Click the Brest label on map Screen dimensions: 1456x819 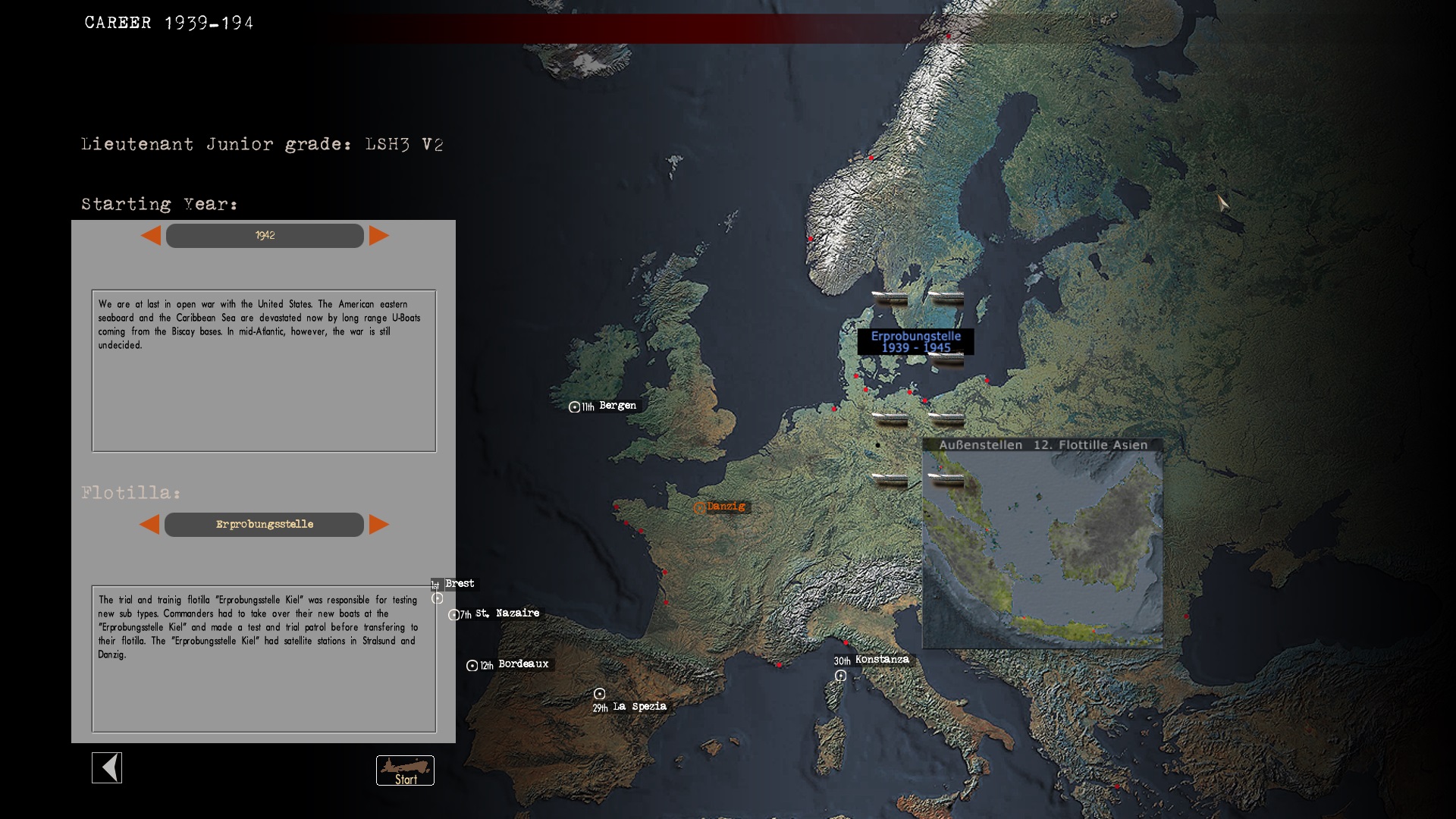point(460,583)
